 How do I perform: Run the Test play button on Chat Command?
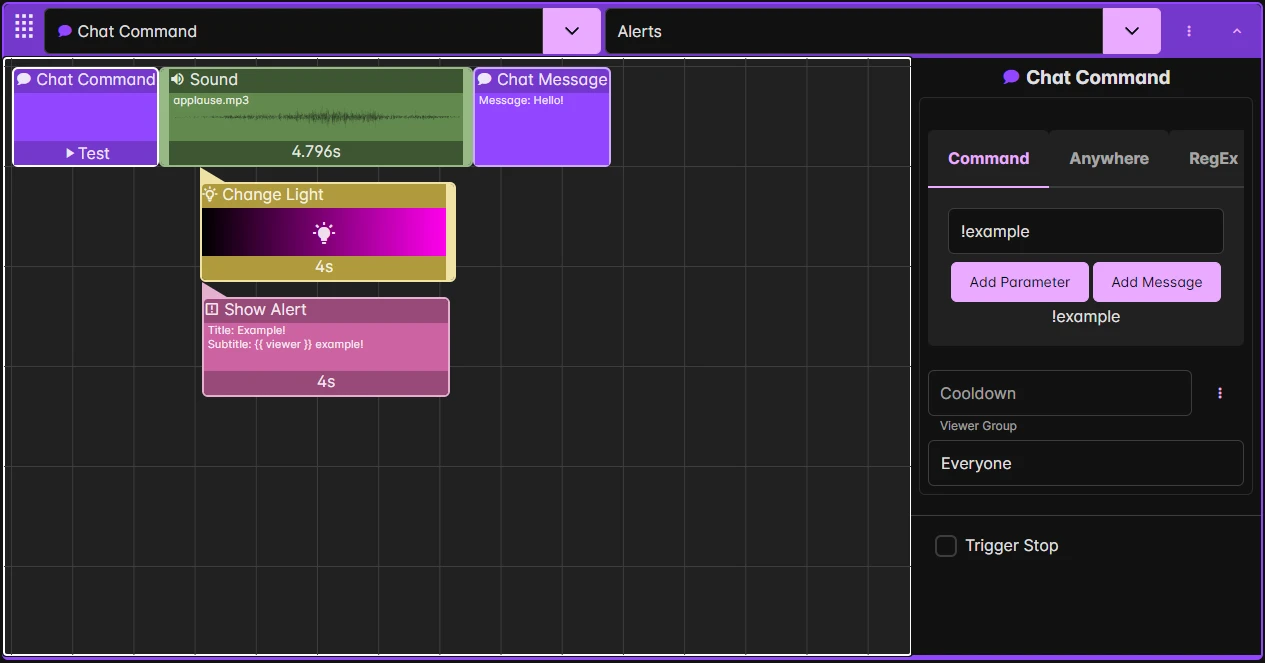pos(86,153)
